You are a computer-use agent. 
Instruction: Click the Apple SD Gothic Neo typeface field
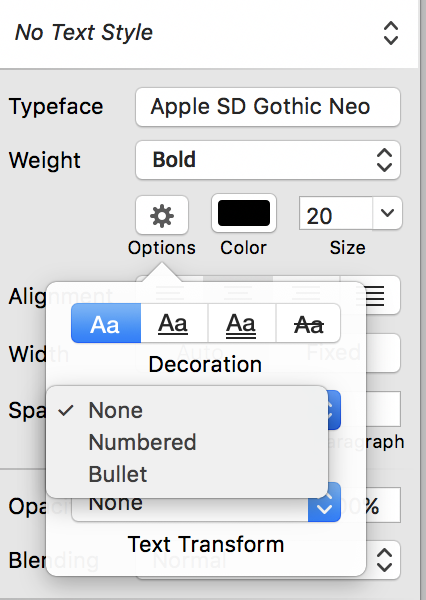tap(268, 107)
